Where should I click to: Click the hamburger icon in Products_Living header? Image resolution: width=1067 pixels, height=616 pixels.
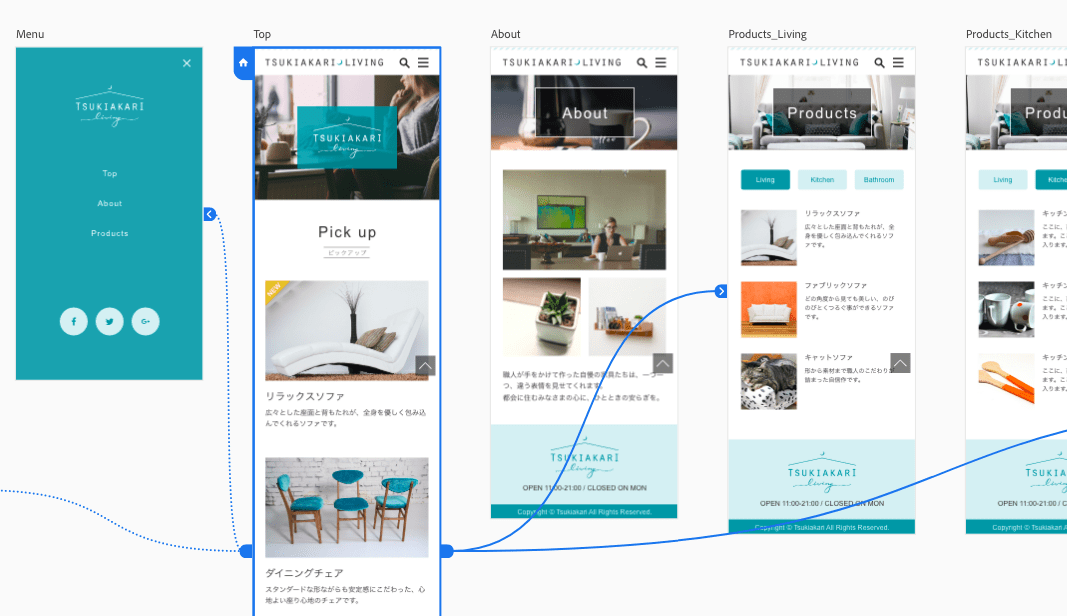click(899, 62)
